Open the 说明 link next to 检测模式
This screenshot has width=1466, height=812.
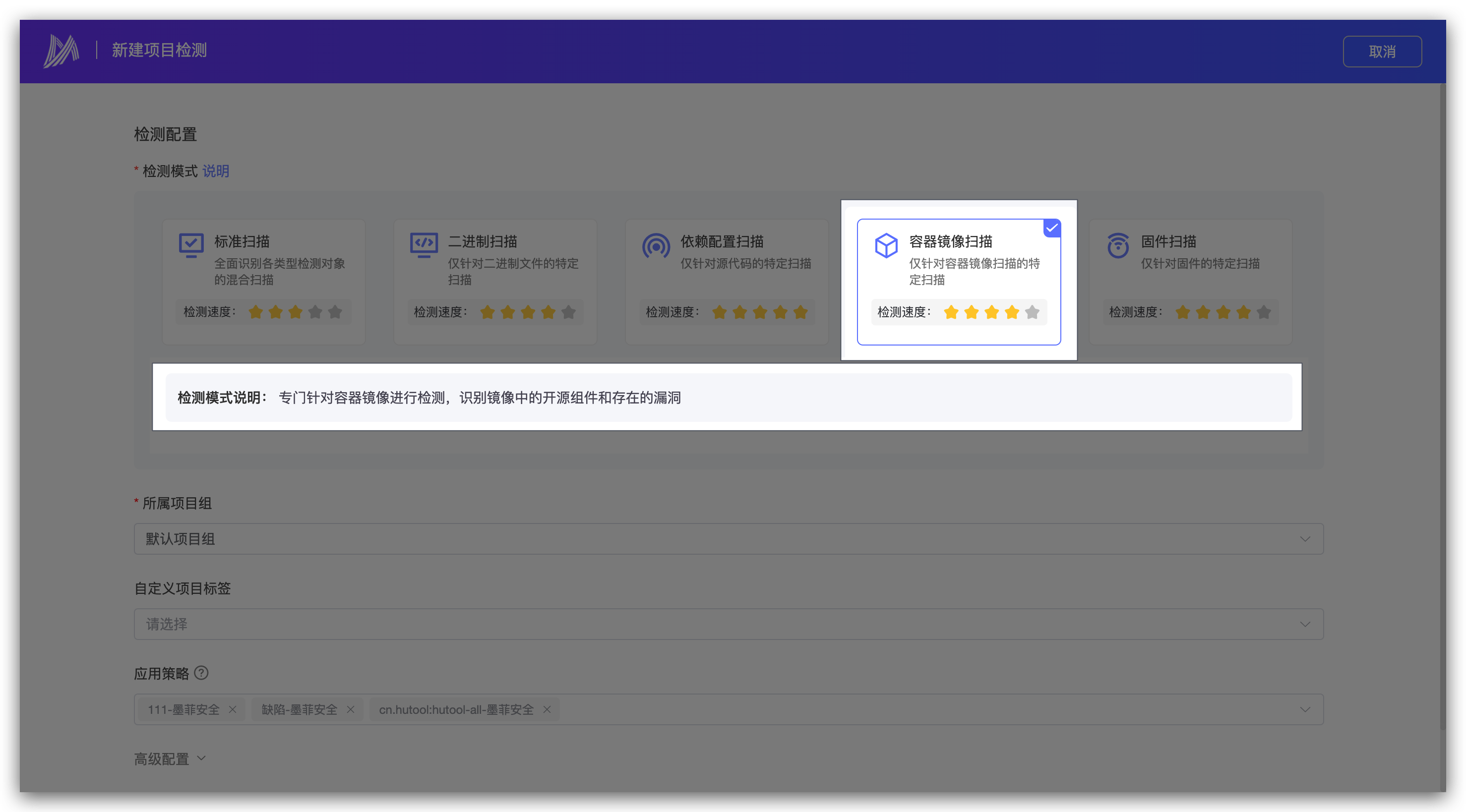(x=216, y=171)
